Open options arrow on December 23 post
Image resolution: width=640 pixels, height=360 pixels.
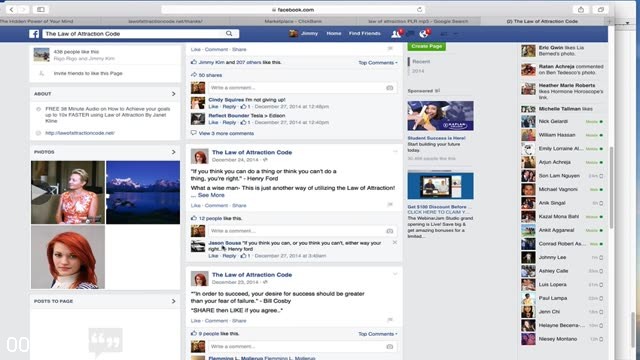coord(395,274)
